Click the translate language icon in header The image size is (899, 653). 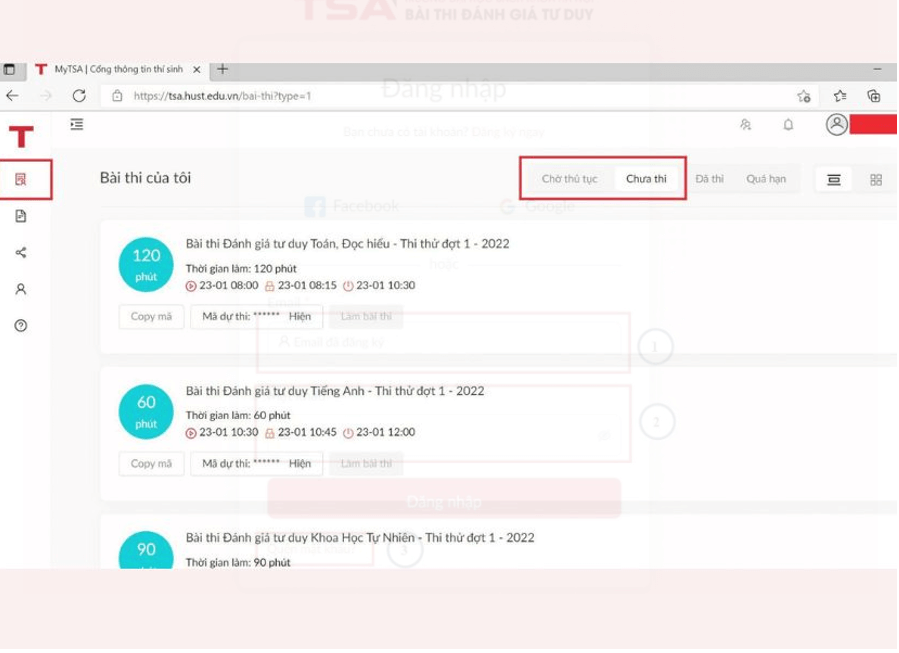[x=745, y=125]
